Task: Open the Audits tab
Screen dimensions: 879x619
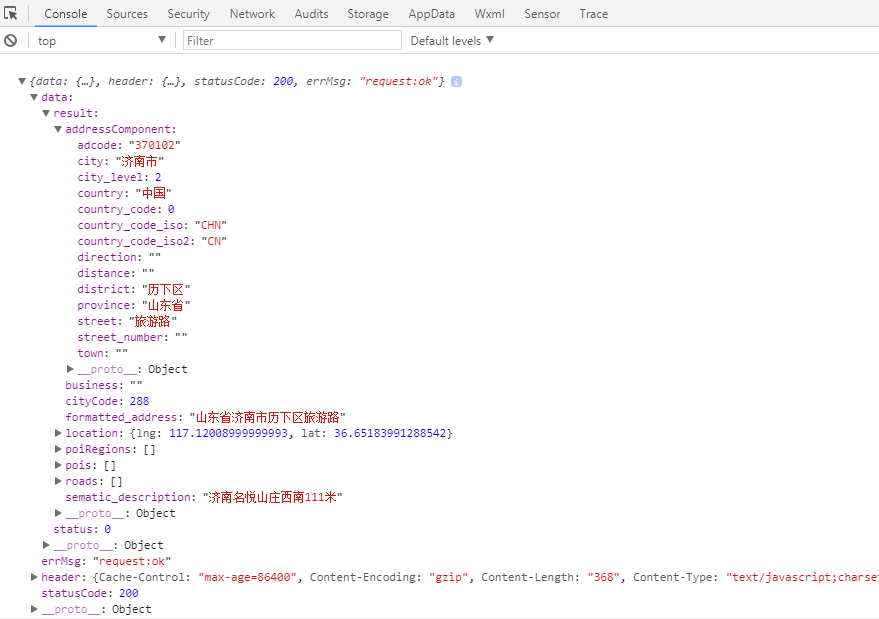Action: [311, 13]
